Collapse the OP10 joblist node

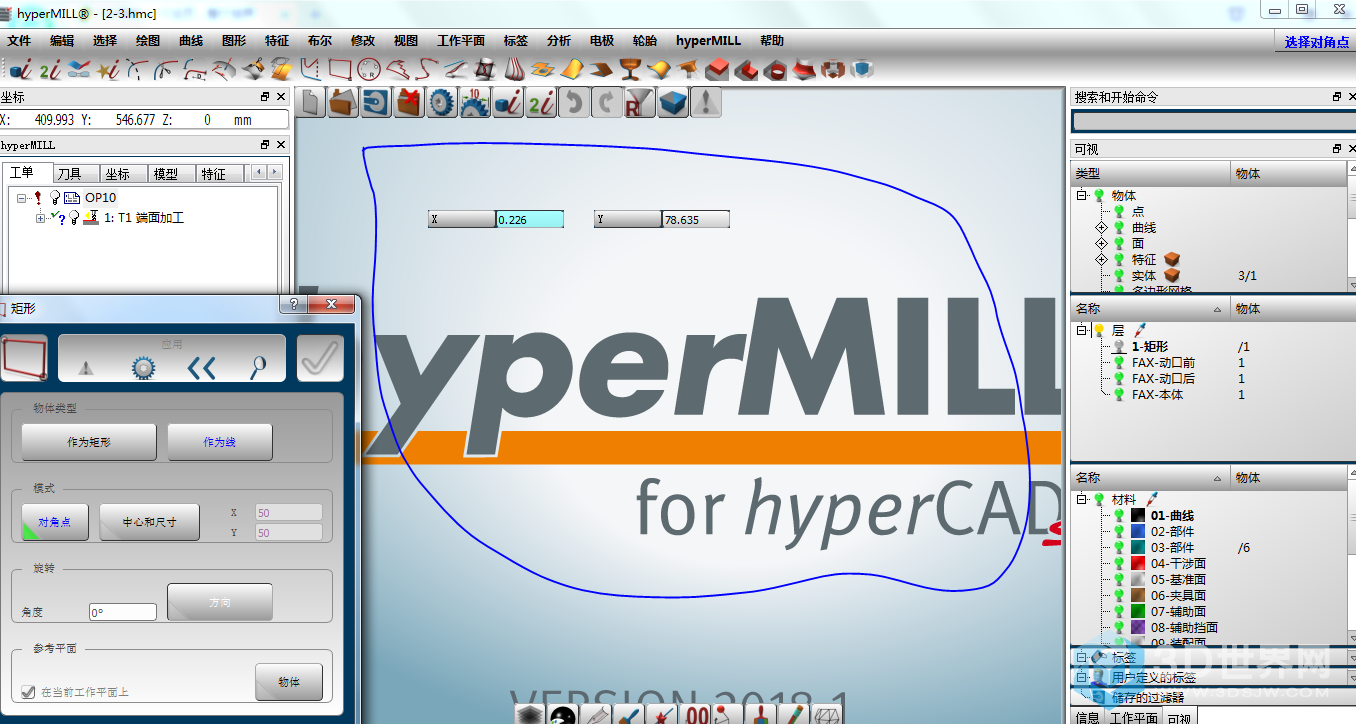[23, 198]
